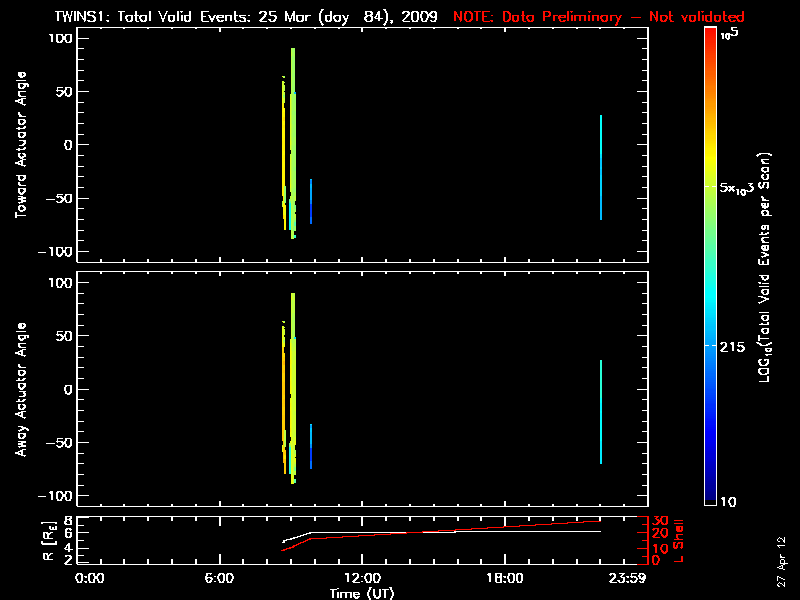
Task: Click the 12:00 time tick label
Action: click(x=361, y=579)
